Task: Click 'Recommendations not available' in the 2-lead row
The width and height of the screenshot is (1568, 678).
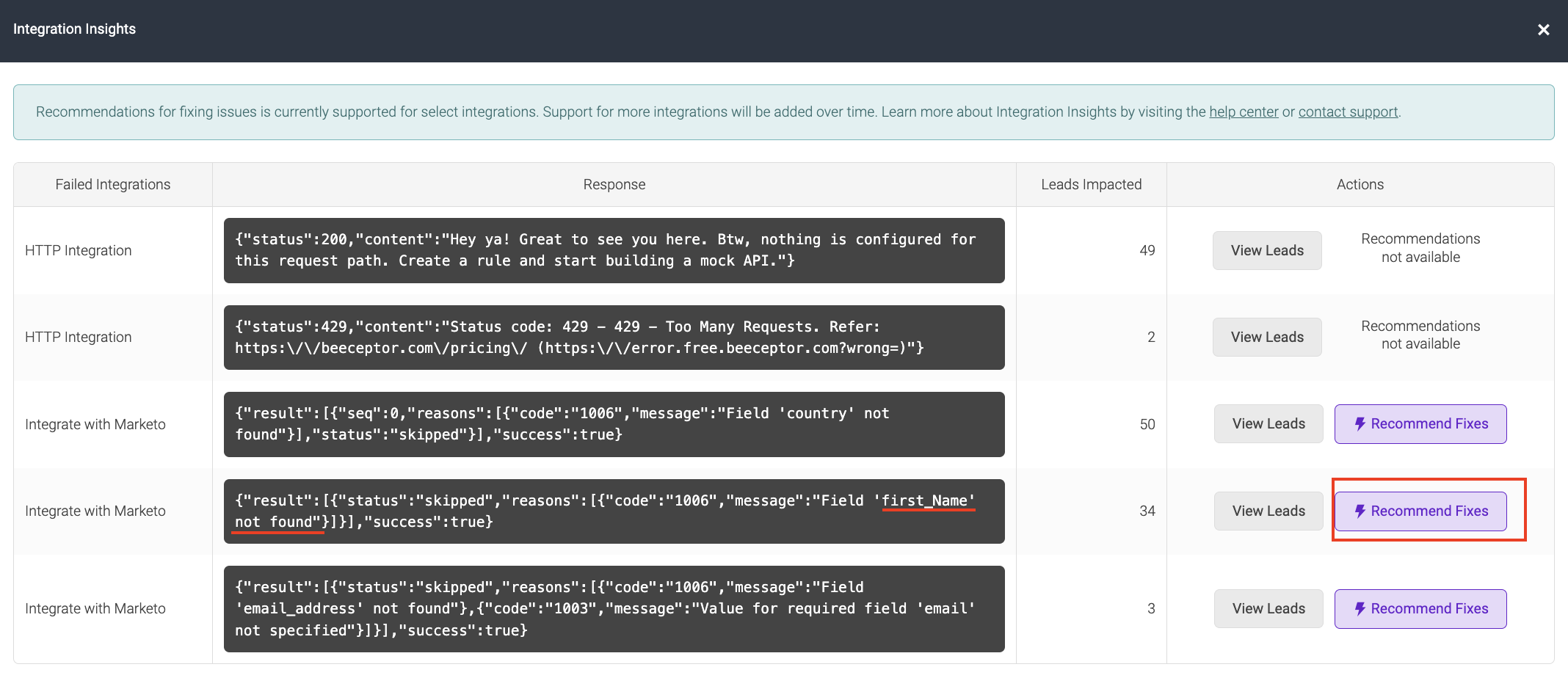Action: [x=1420, y=335]
